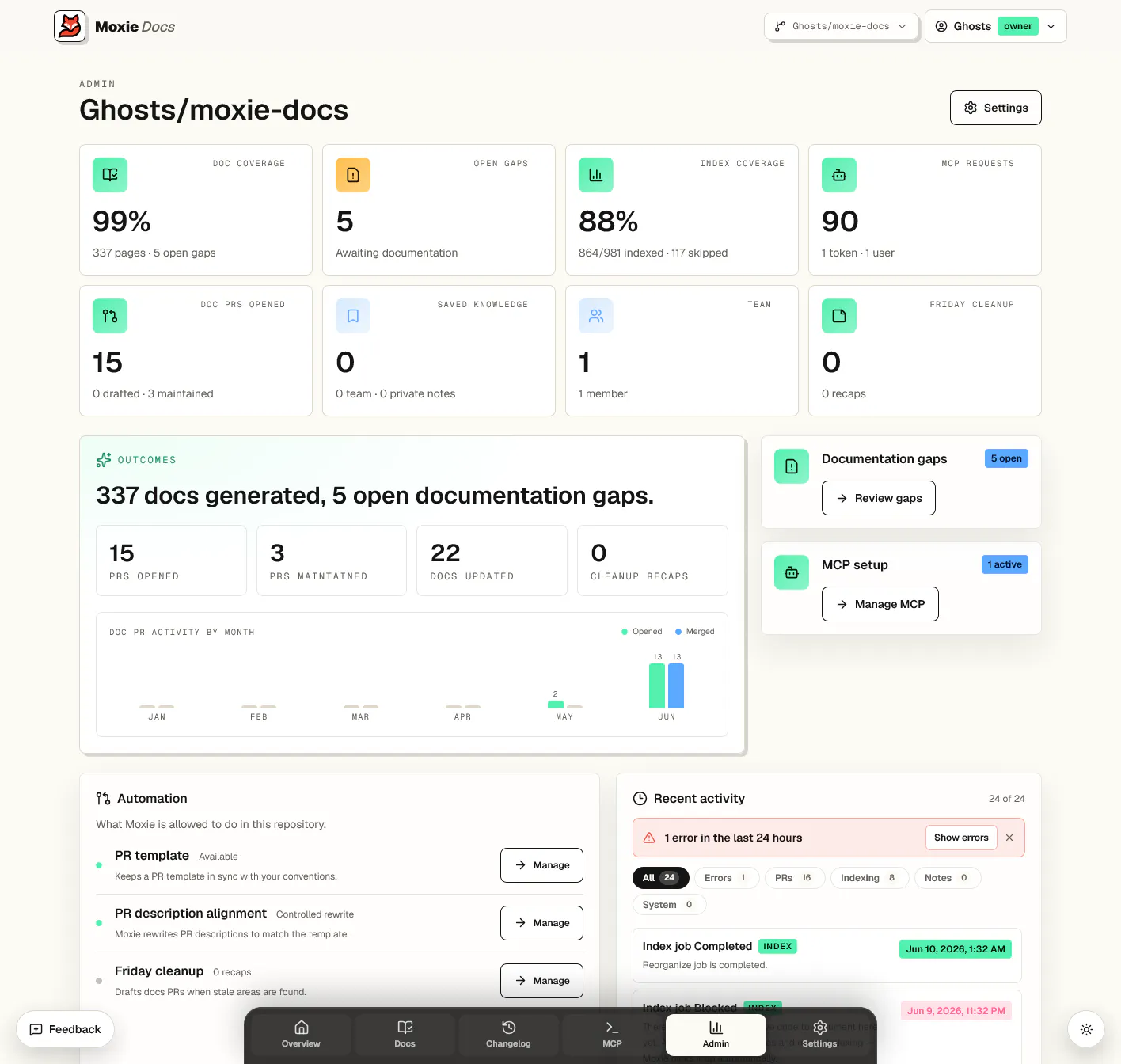Click the blue June Merged bar
Screen dimensions: 1121x1064
(676, 686)
